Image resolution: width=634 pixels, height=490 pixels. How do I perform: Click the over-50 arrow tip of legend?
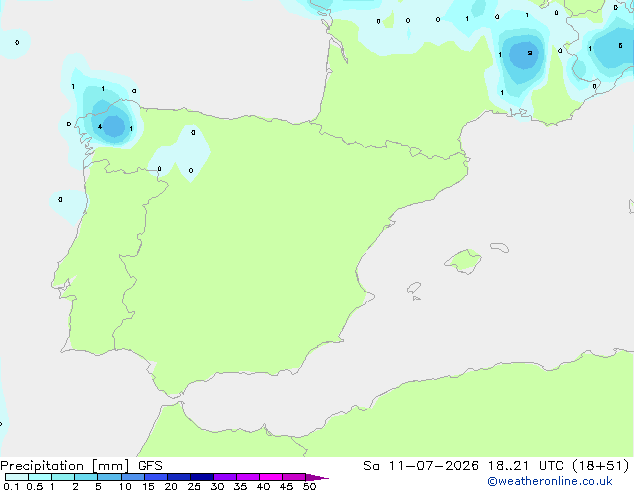317,477
